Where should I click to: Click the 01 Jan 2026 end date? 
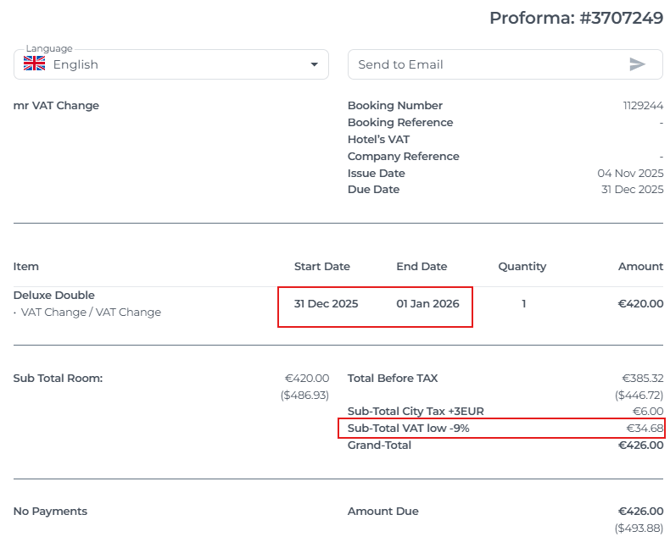pyautogui.click(x=428, y=304)
